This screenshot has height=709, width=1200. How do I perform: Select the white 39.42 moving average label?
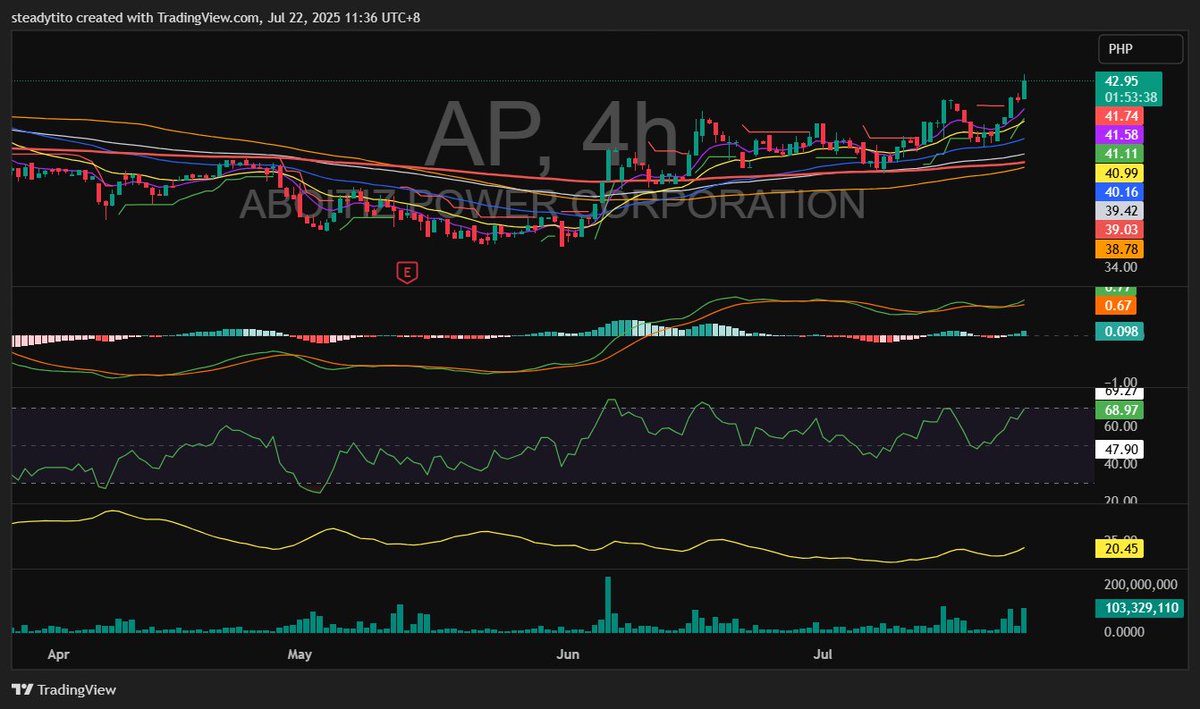(x=1121, y=211)
